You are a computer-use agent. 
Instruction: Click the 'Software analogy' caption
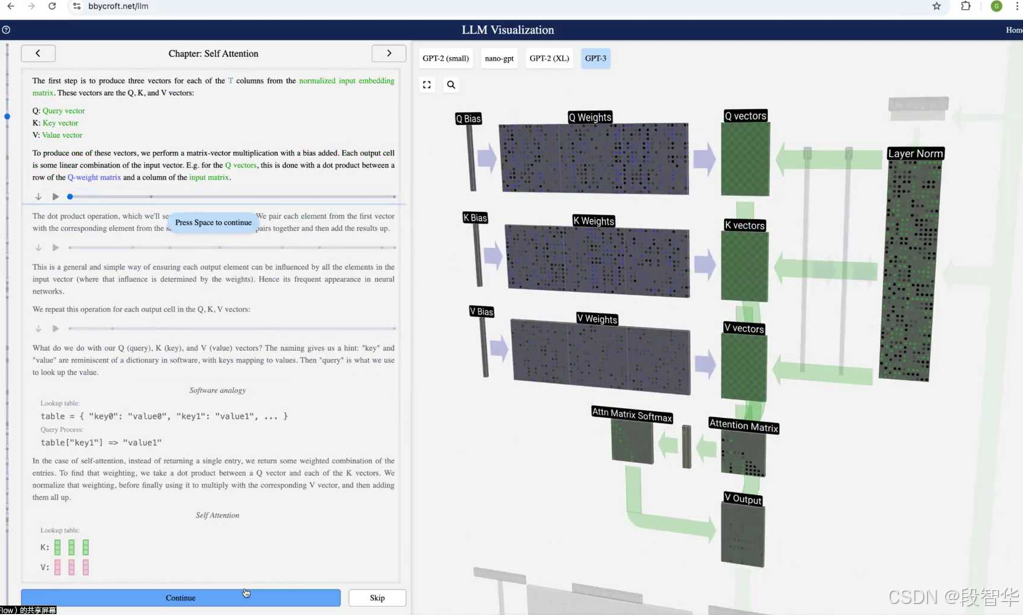point(217,391)
